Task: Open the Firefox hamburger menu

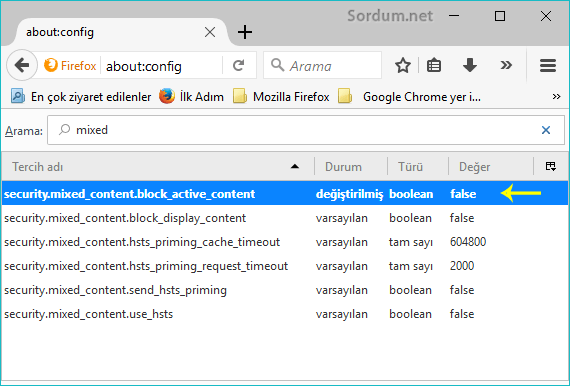Action: (x=548, y=65)
